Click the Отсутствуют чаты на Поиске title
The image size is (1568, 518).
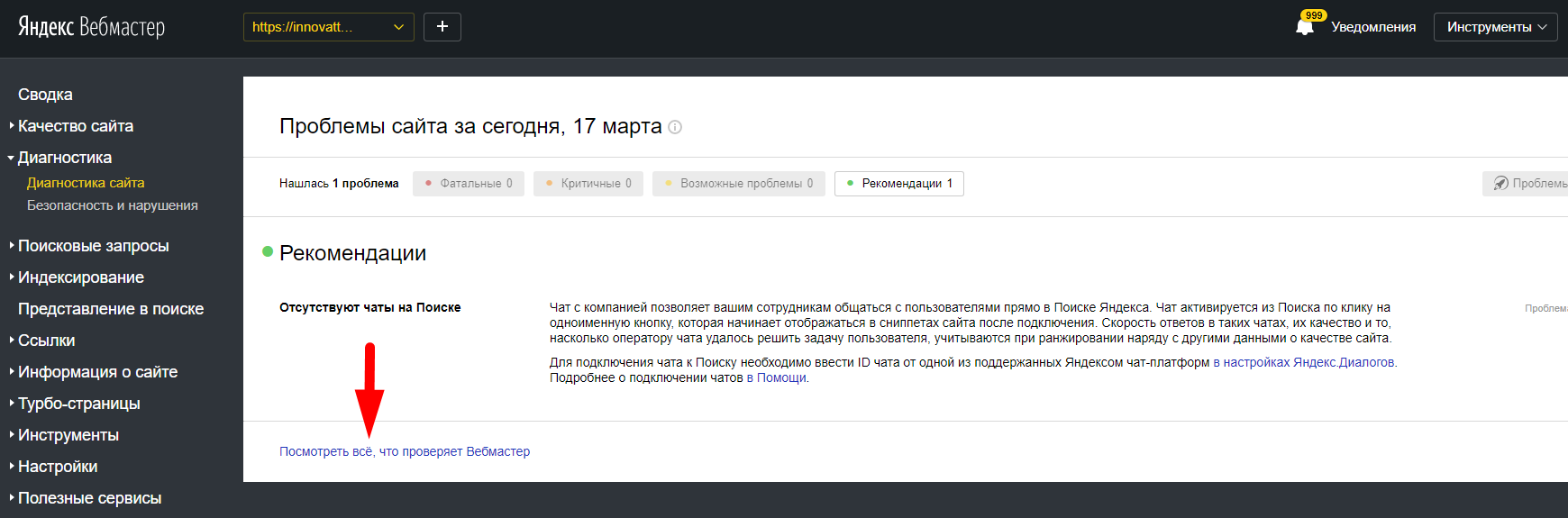click(369, 307)
